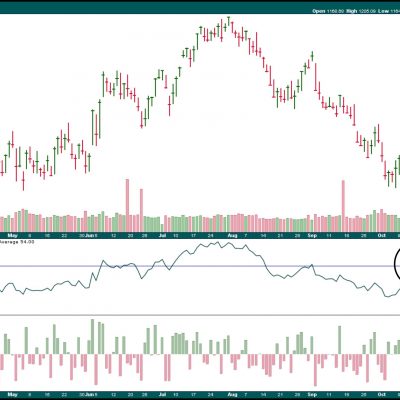The height and width of the screenshot is (400, 400).
Task: Select the Oct label on upper date axis
Action: pyautogui.click(x=382, y=235)
